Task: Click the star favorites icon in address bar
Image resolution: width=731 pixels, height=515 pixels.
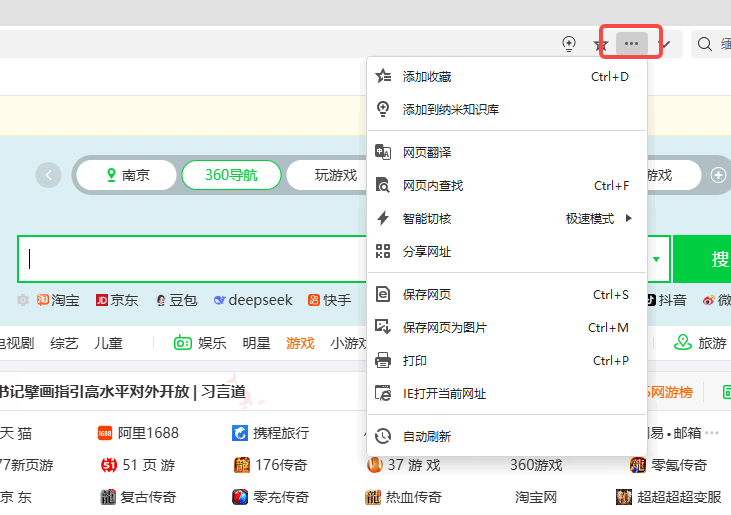Action: pos(601,45)
